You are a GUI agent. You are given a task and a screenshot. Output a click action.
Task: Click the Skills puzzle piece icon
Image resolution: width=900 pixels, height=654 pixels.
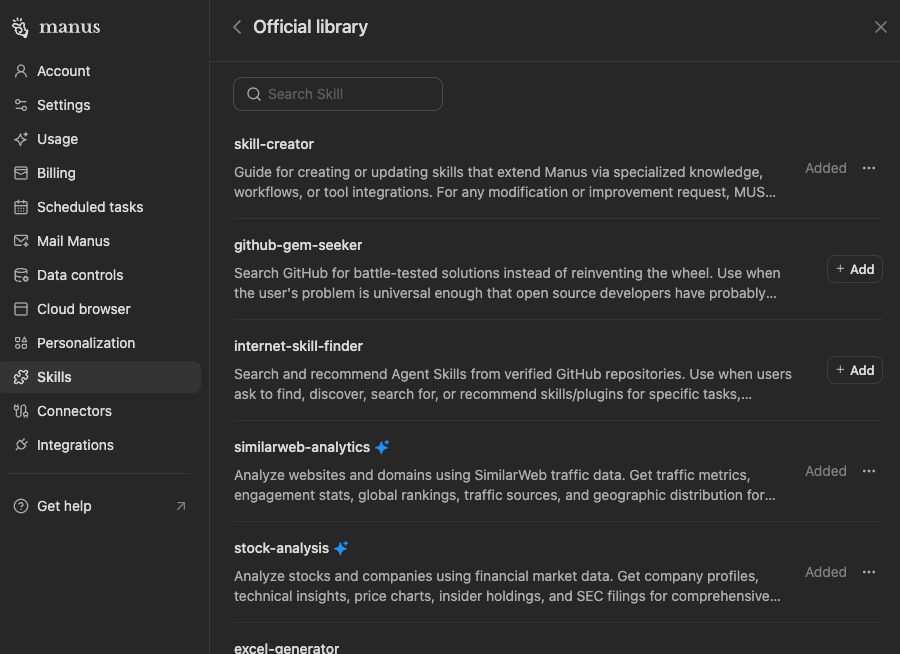point(21,377)
